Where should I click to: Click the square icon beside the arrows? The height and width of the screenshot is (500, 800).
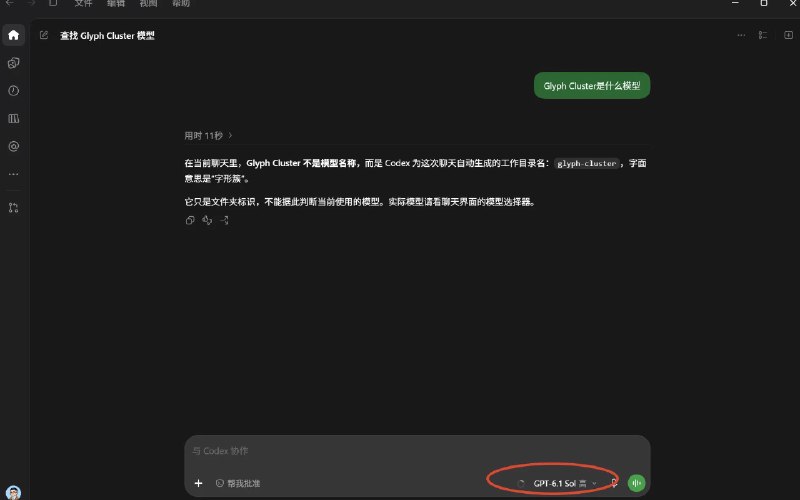point(53,3)
